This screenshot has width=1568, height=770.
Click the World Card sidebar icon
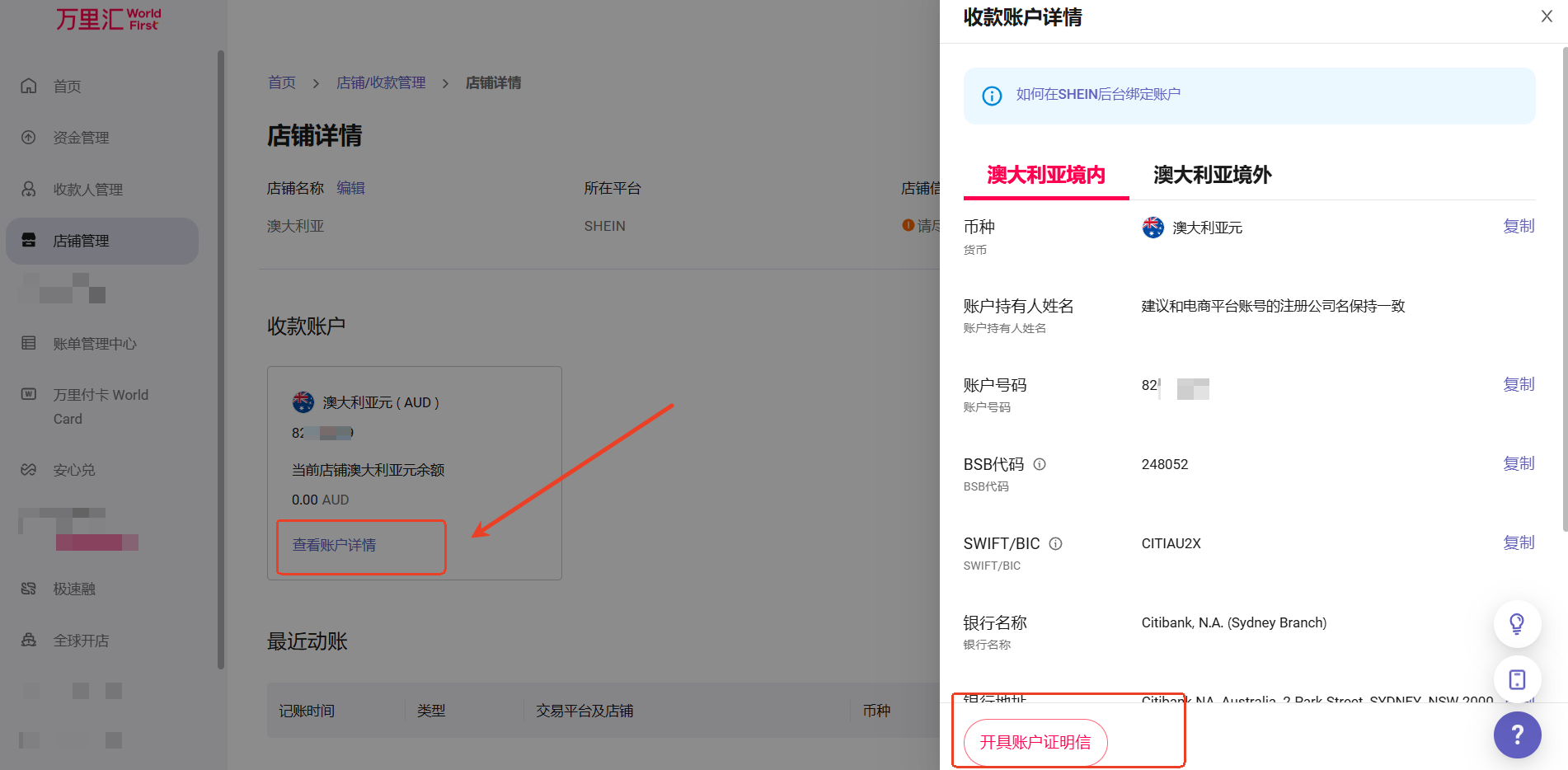[x=29, y=394]
